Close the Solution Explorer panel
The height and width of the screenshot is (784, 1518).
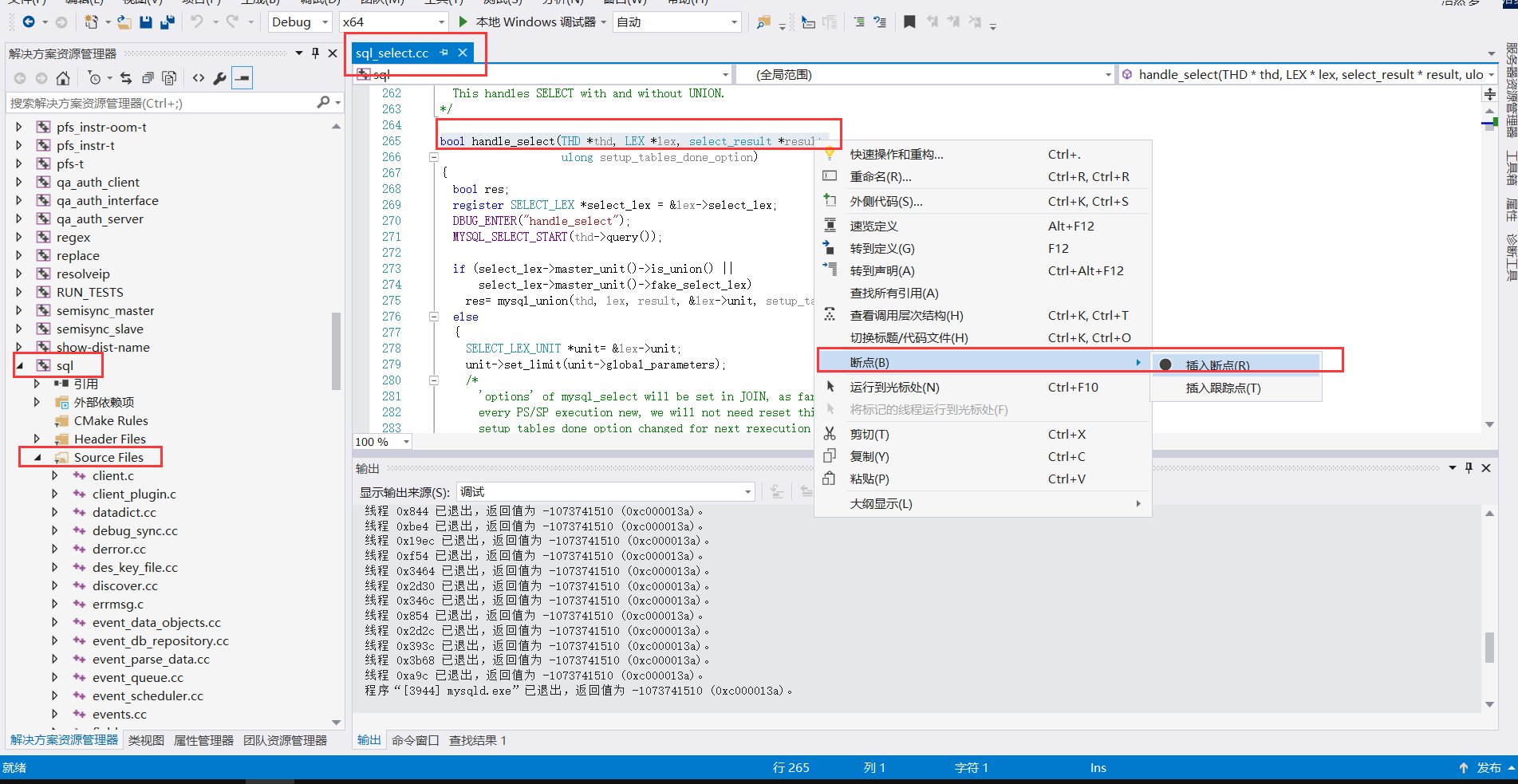(333, 53)
